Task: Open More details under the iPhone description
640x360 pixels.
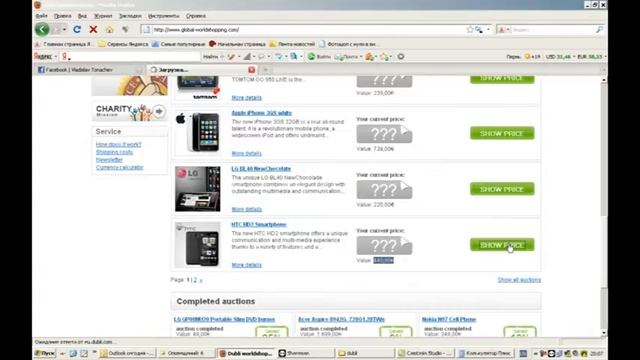Action: tap(247, 153)
